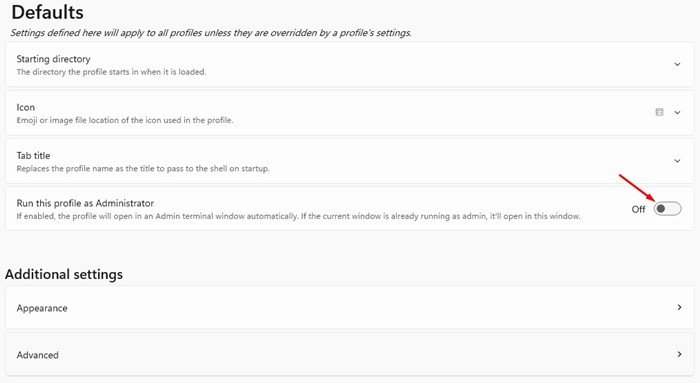Click the Admin terminal window description text
The height and width of the screenshot is (383, 700).
point(298,216)
